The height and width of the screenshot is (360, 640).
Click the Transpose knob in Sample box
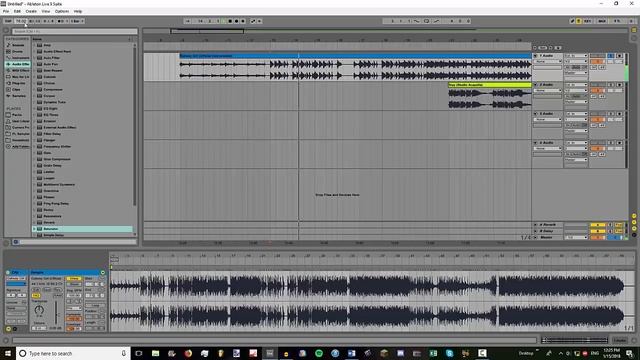(39, 310)
